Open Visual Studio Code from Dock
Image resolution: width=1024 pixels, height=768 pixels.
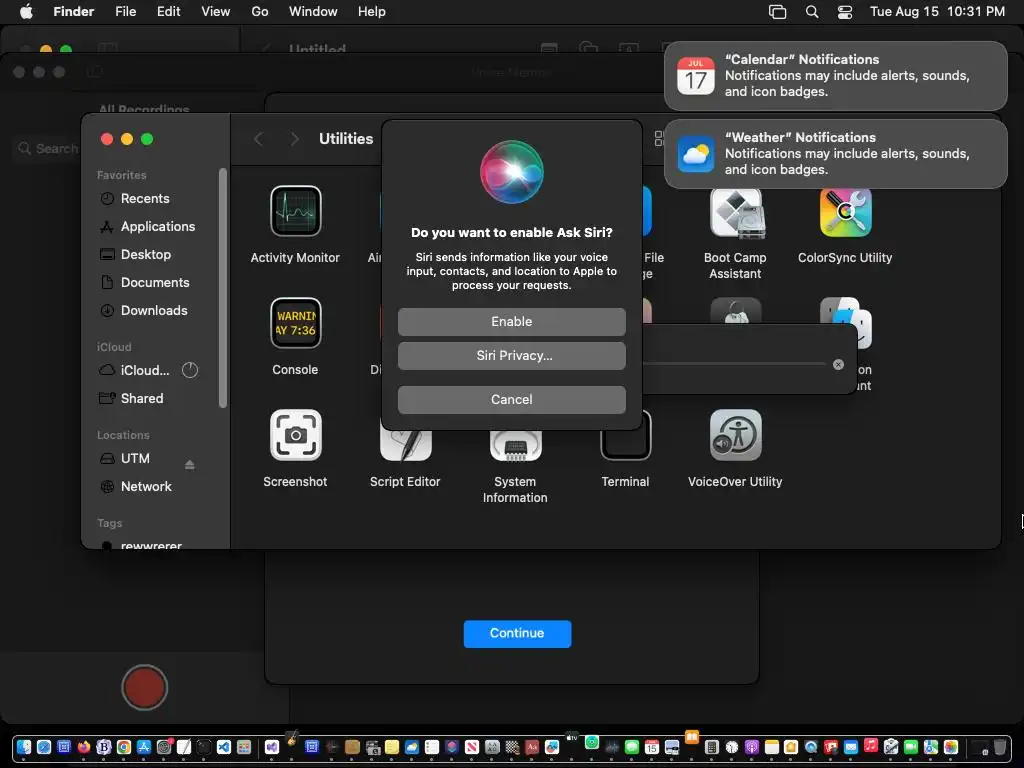223,747
